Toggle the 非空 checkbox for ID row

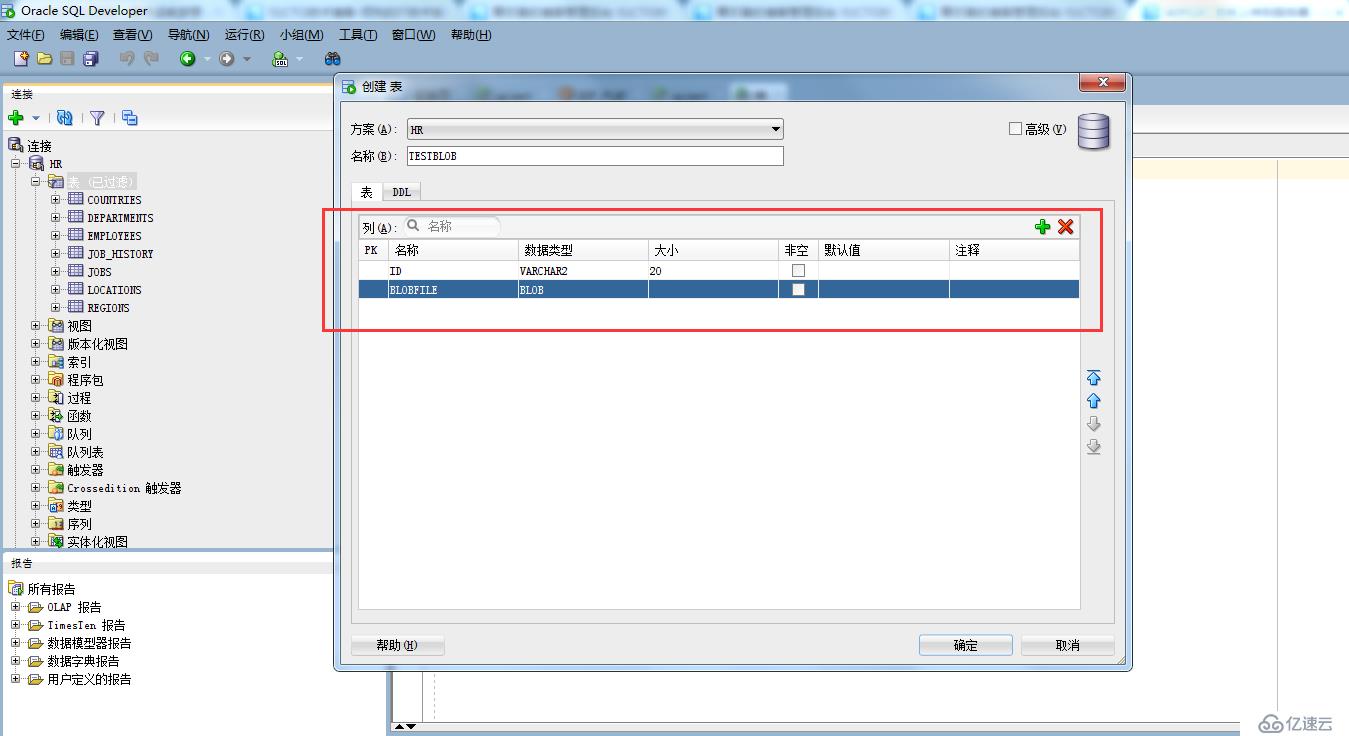[798, 271]
